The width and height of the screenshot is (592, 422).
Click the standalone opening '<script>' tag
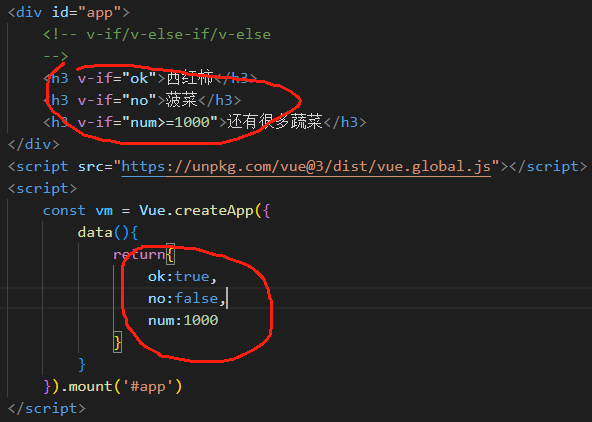tap(42, 188)
